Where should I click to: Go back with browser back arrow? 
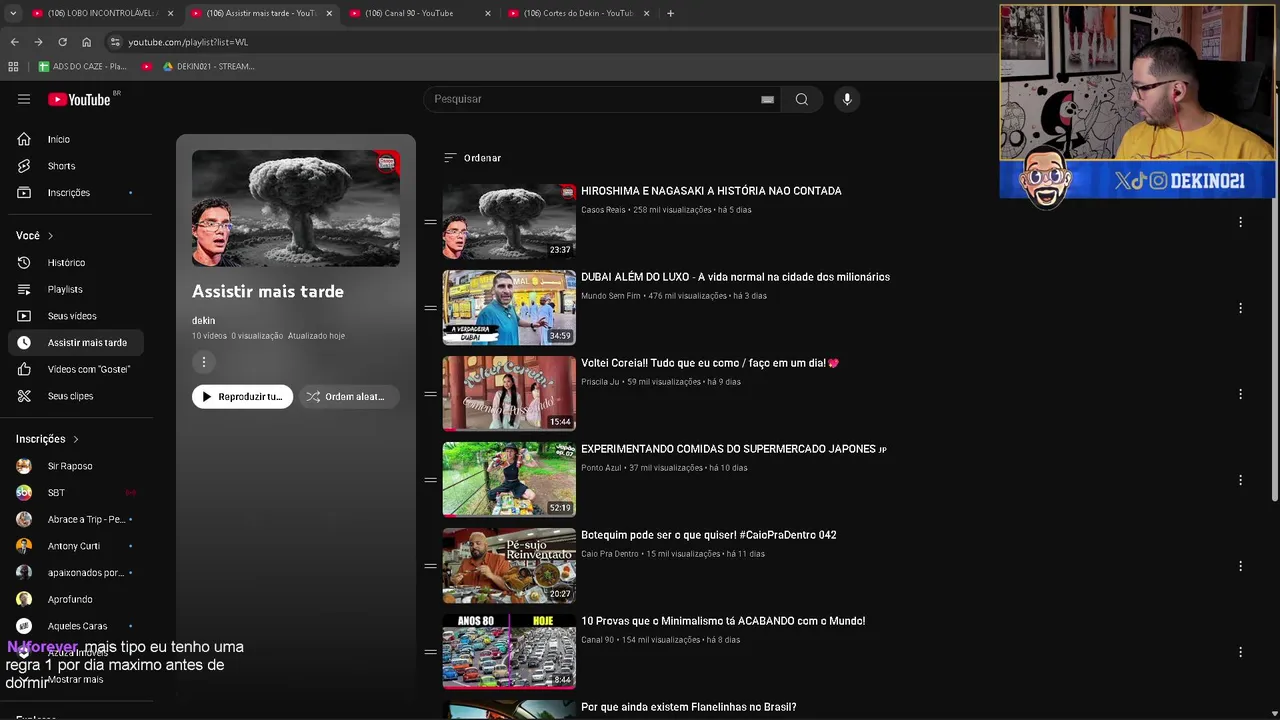14,42
